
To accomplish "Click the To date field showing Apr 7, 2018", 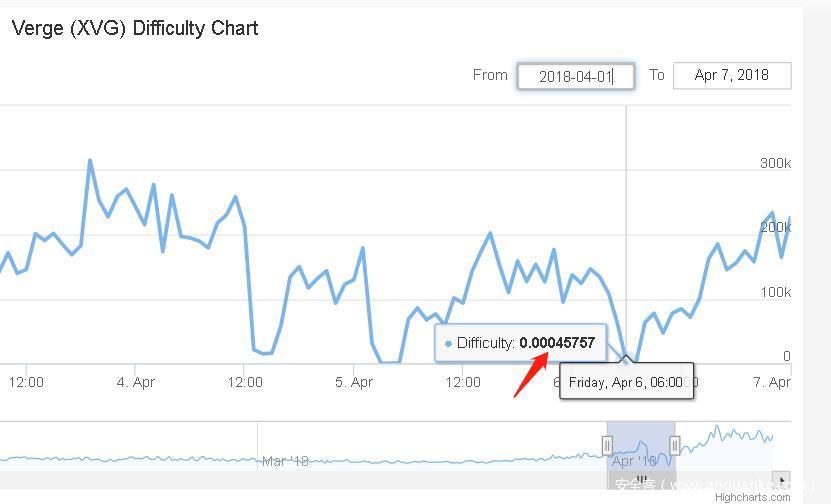I will [x=732, y=75].
